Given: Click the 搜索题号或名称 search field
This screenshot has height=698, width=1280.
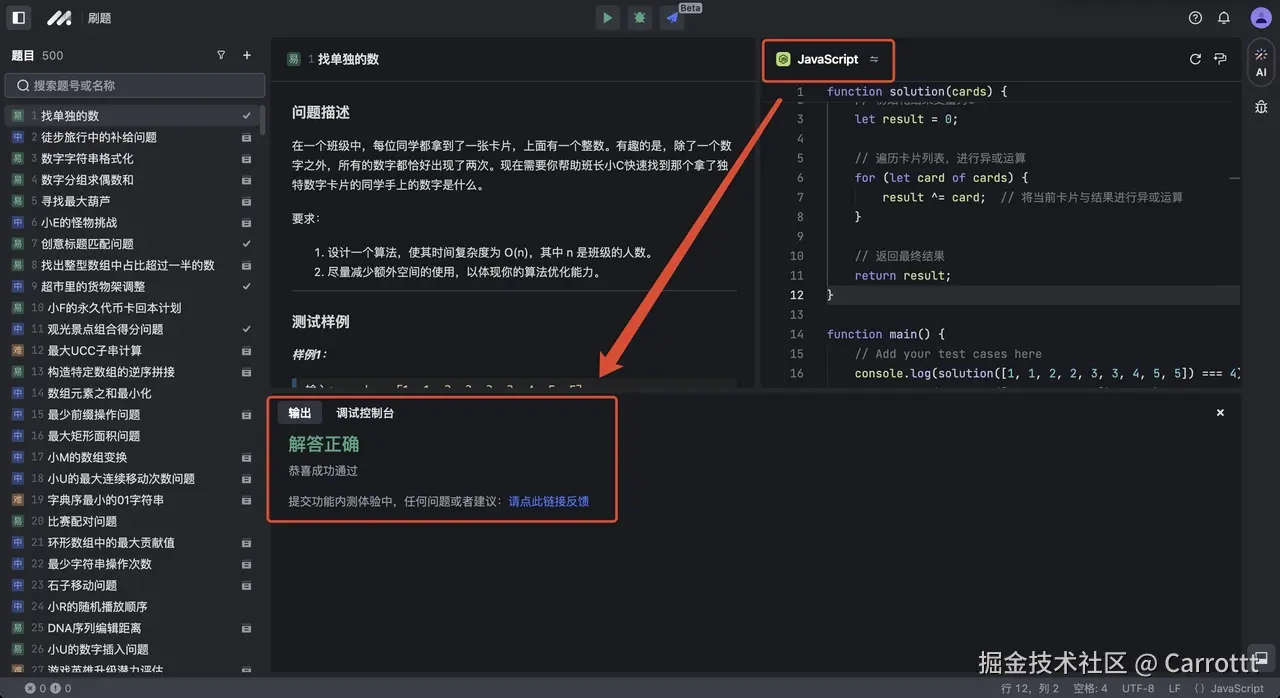Looking at the screenshot, I should click(135, 85).
